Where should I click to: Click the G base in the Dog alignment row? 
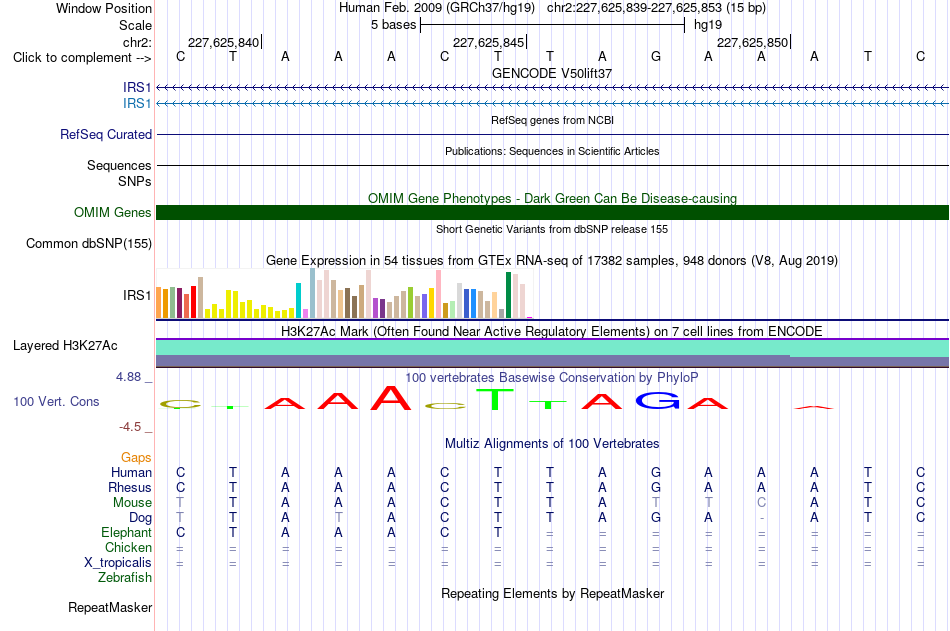(656, 518)
